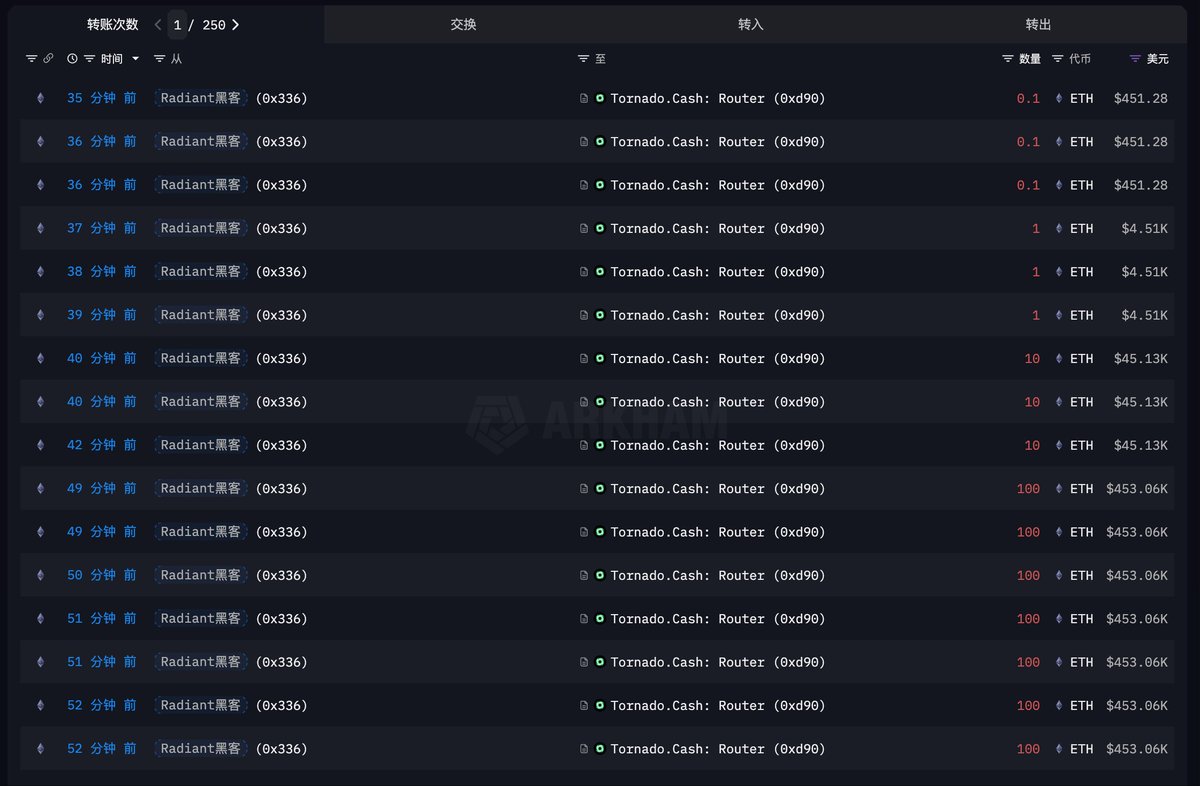Click $45.13K value in 42 分钟 row
This screenshot has height=786, width=1200.
[x=1141, y=445]
